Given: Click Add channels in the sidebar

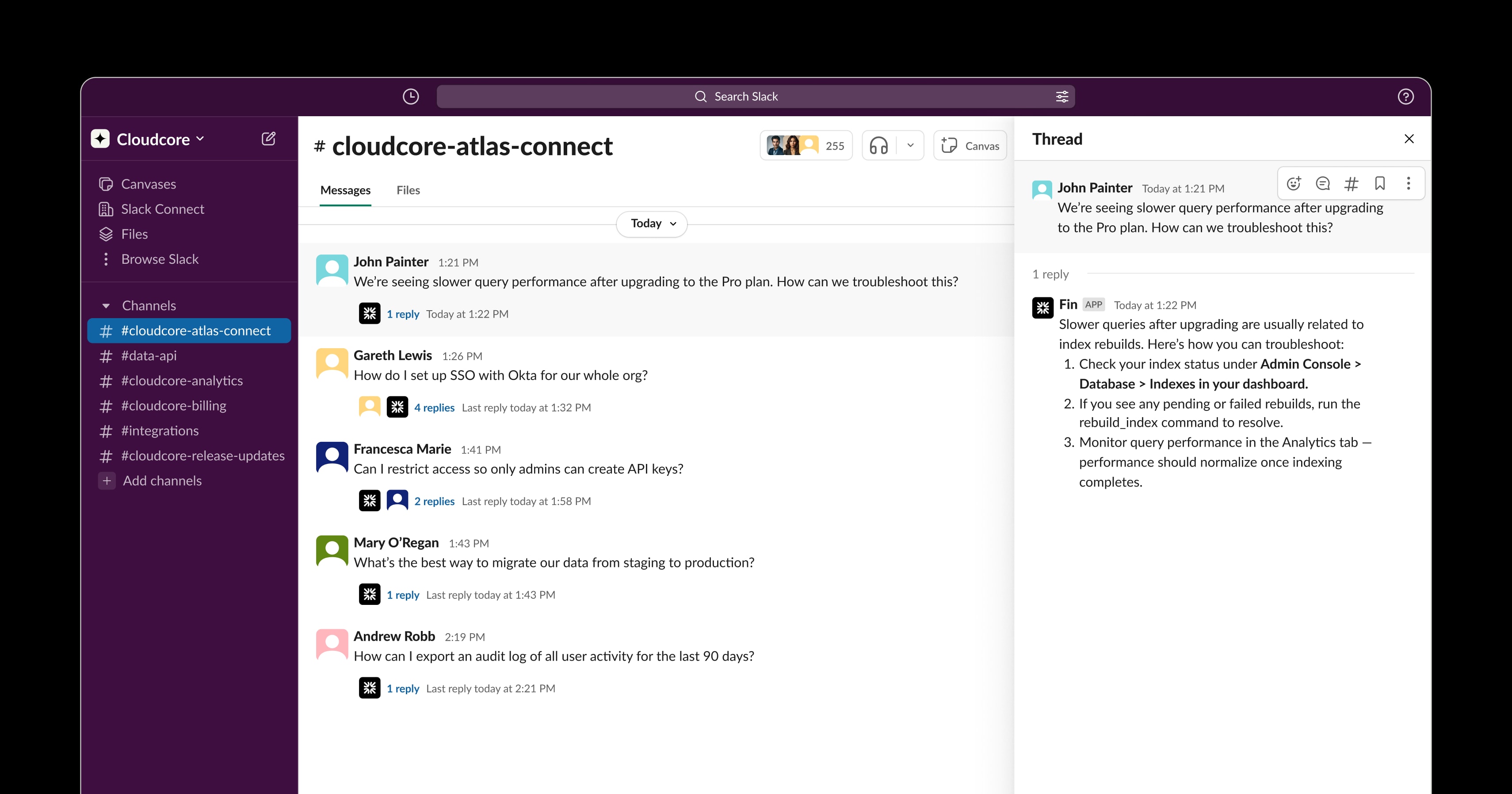Looking at the screenshot, I should tap(162, 480).
